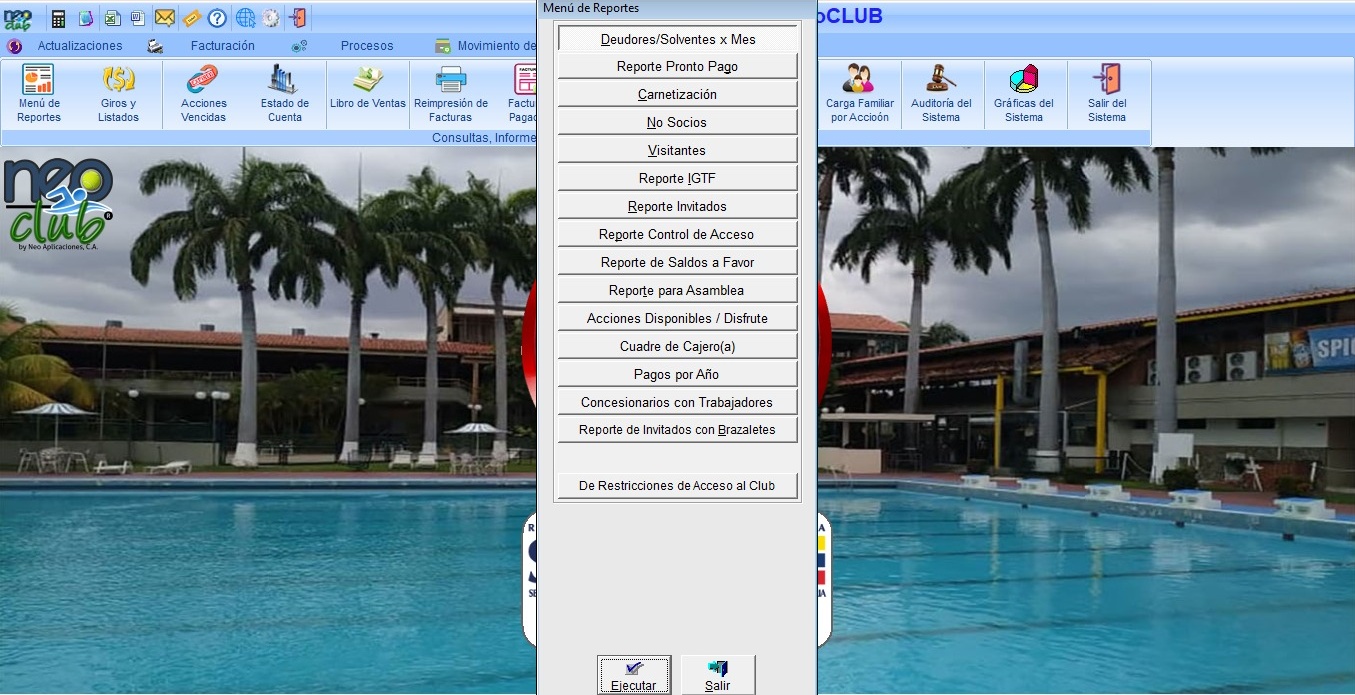The image size is (1355, 695).
Task: Open the help question mark icon
Action: point(217,18)
